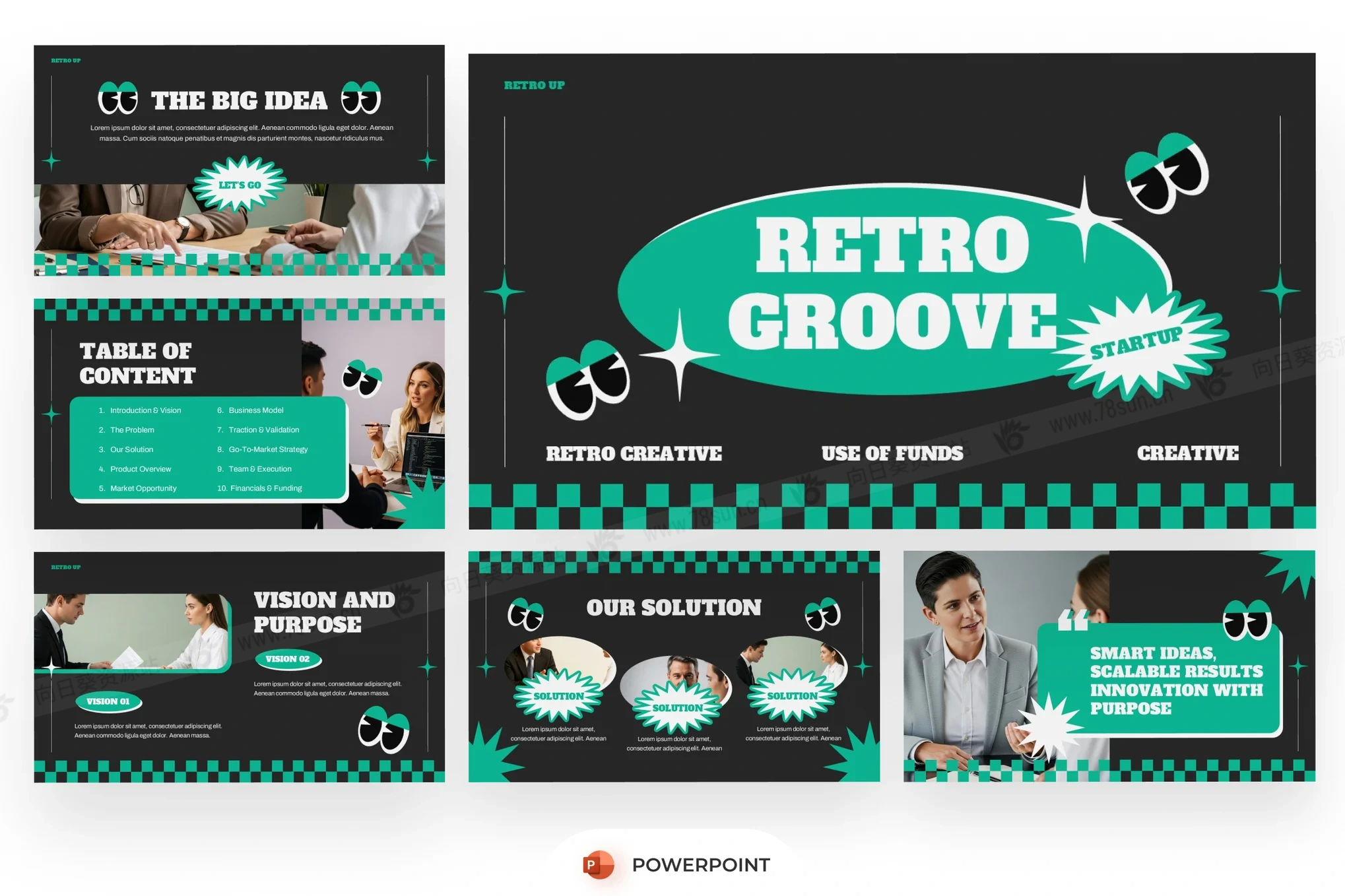Click the white sparkle star below RETRO GROOVE oval

(x=679, y=354)
